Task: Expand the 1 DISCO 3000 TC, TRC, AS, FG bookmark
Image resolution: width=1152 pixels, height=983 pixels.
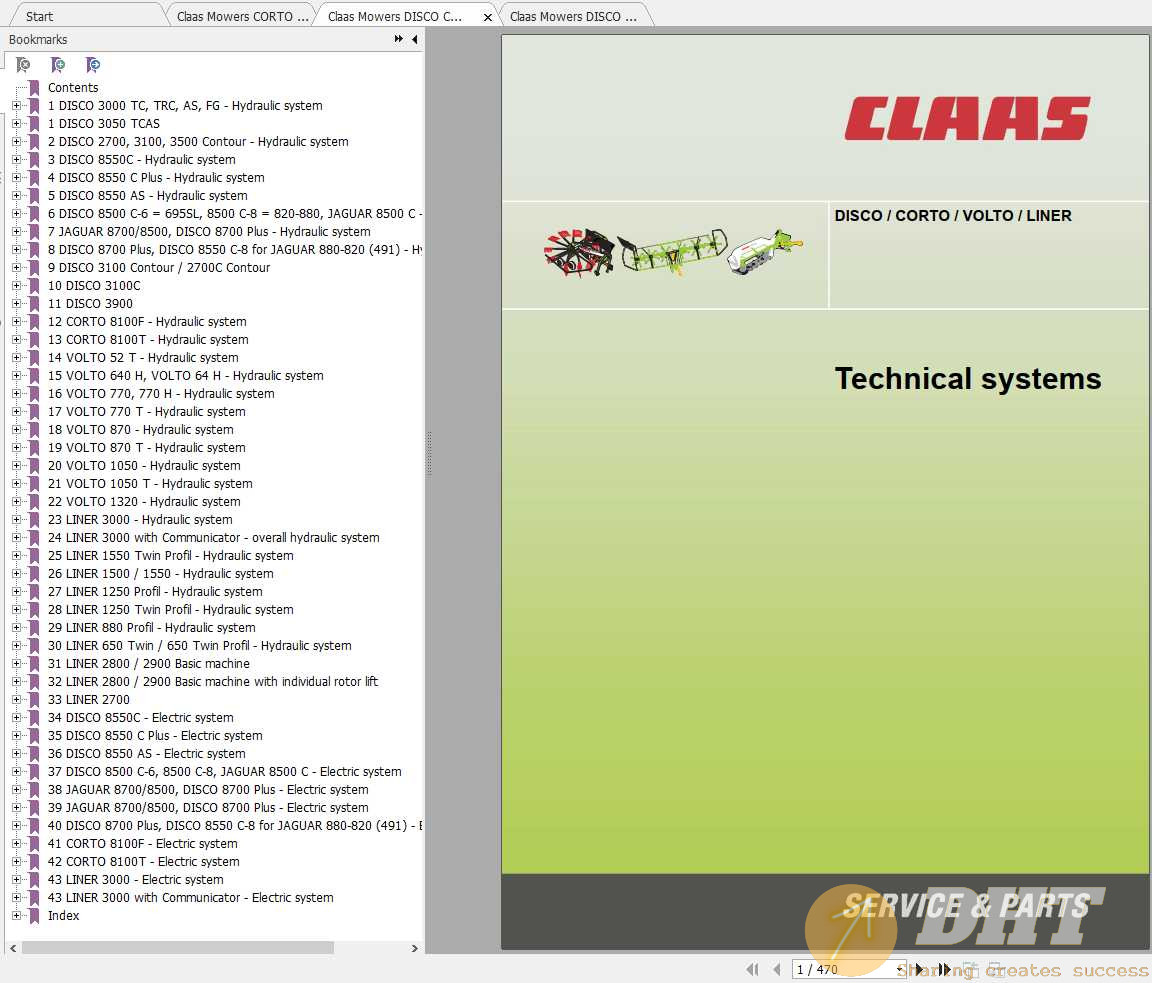Action: pos(16,106)
